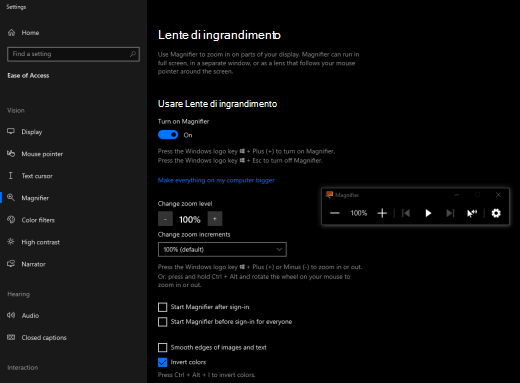Enable Start Magnifier before sign-in for everyone

point(162,322)
